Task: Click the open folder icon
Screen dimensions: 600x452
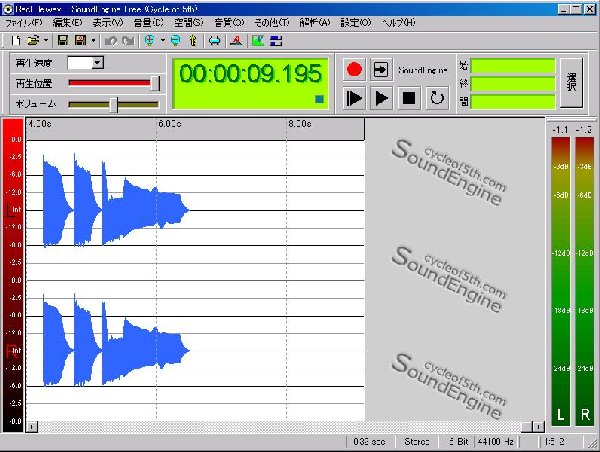Action: point(32,40)
